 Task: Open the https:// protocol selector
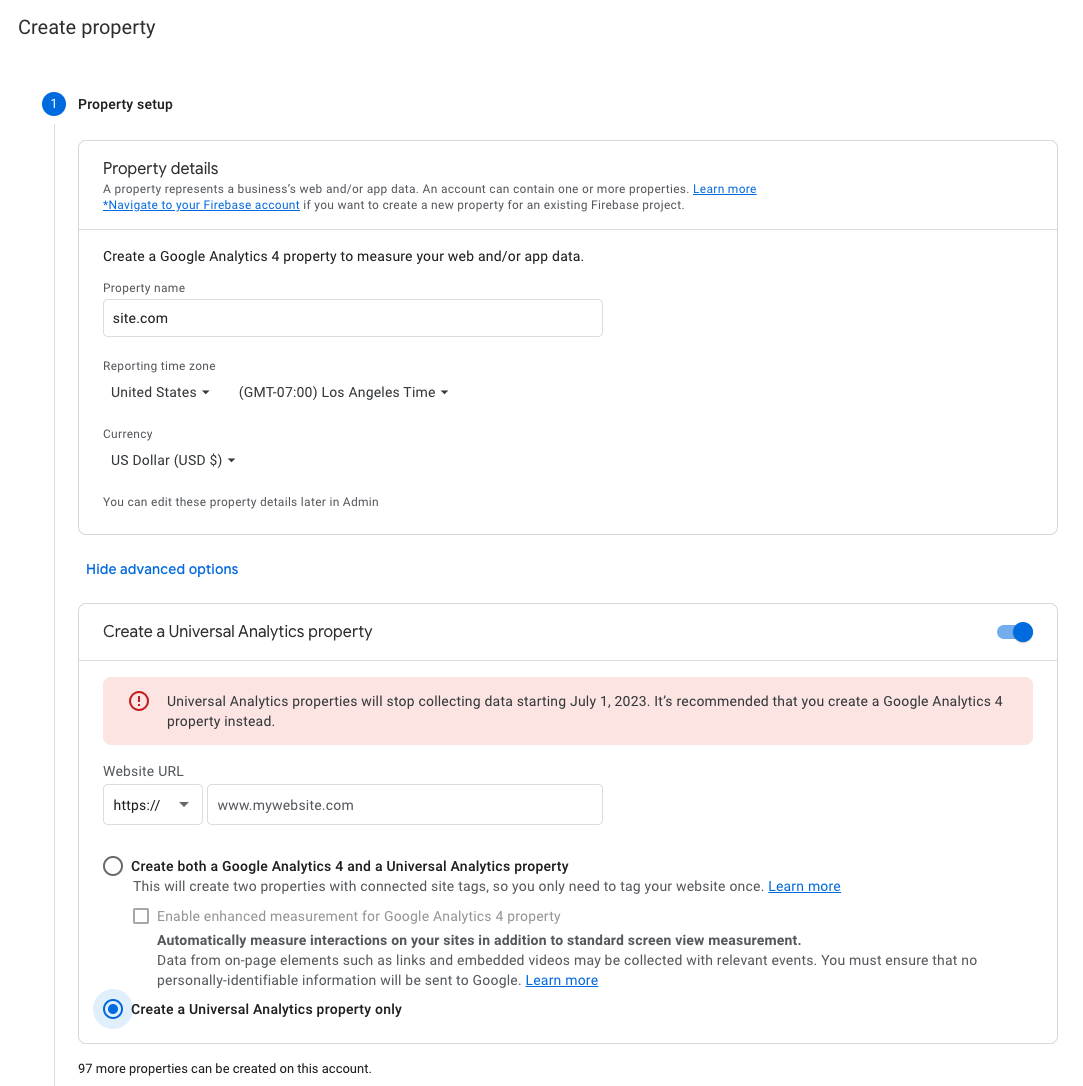(152, 804)
